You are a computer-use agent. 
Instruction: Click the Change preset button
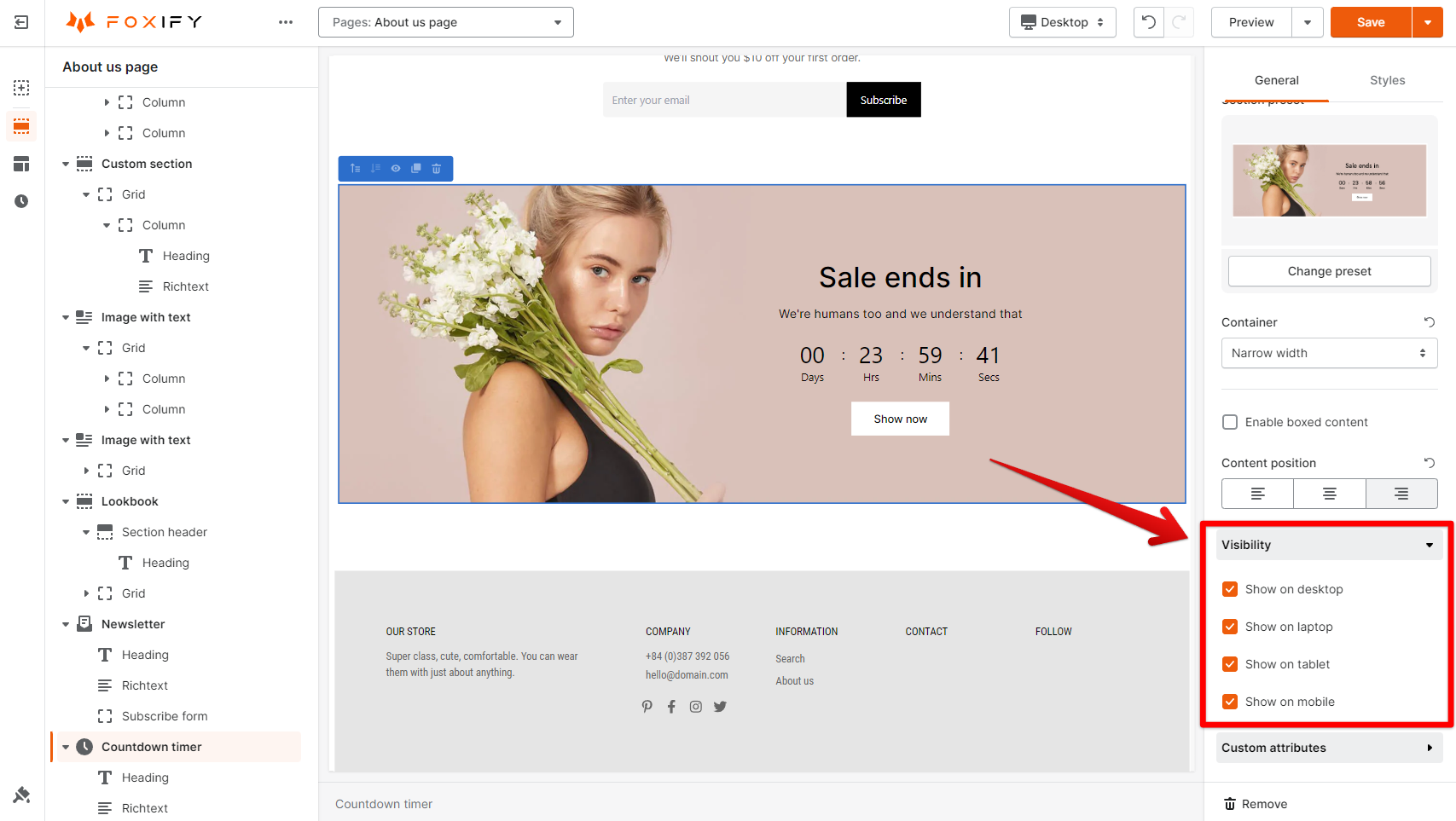(1330, 271)
